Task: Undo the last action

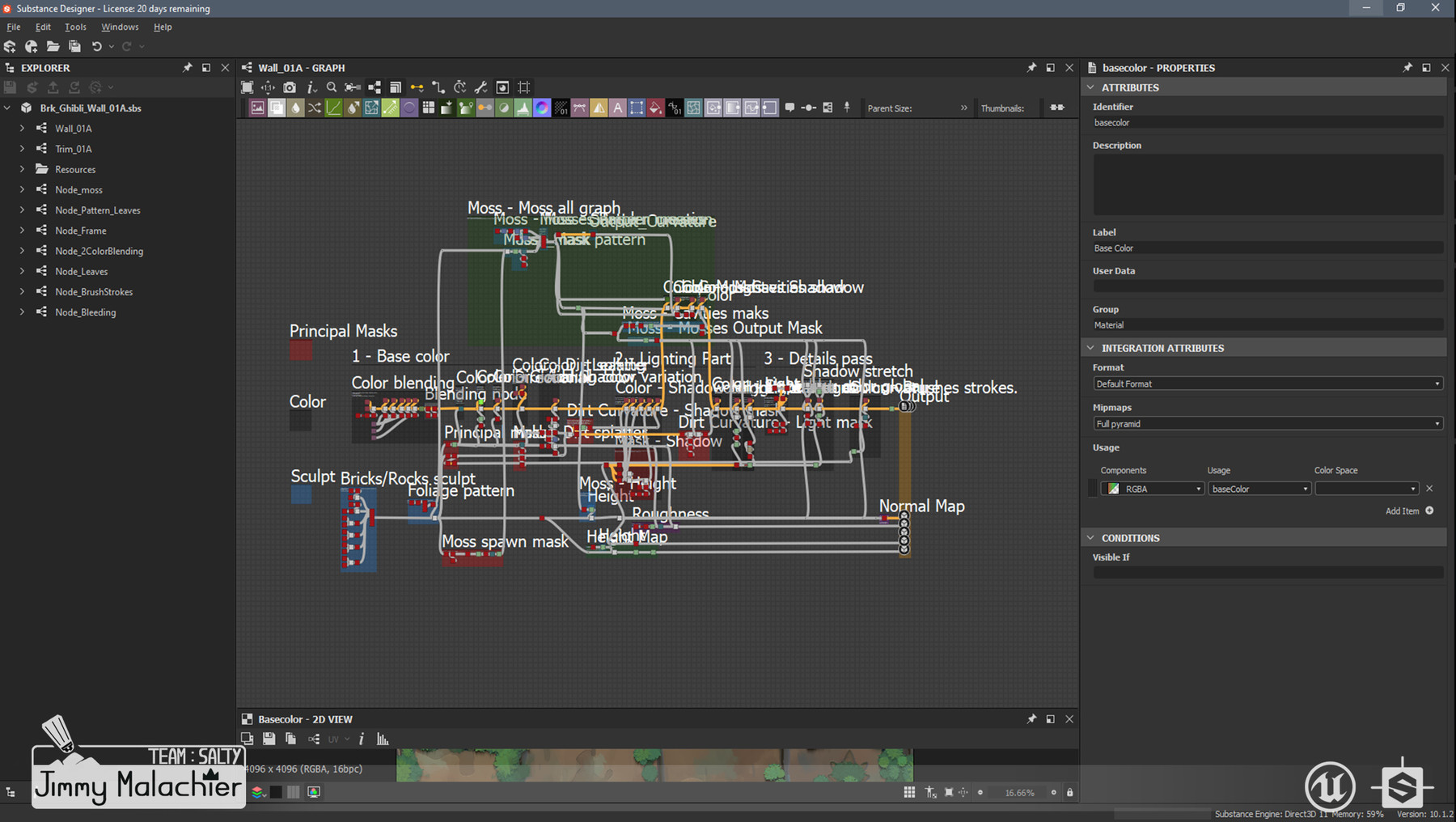Action: click(x=97, y=47)
